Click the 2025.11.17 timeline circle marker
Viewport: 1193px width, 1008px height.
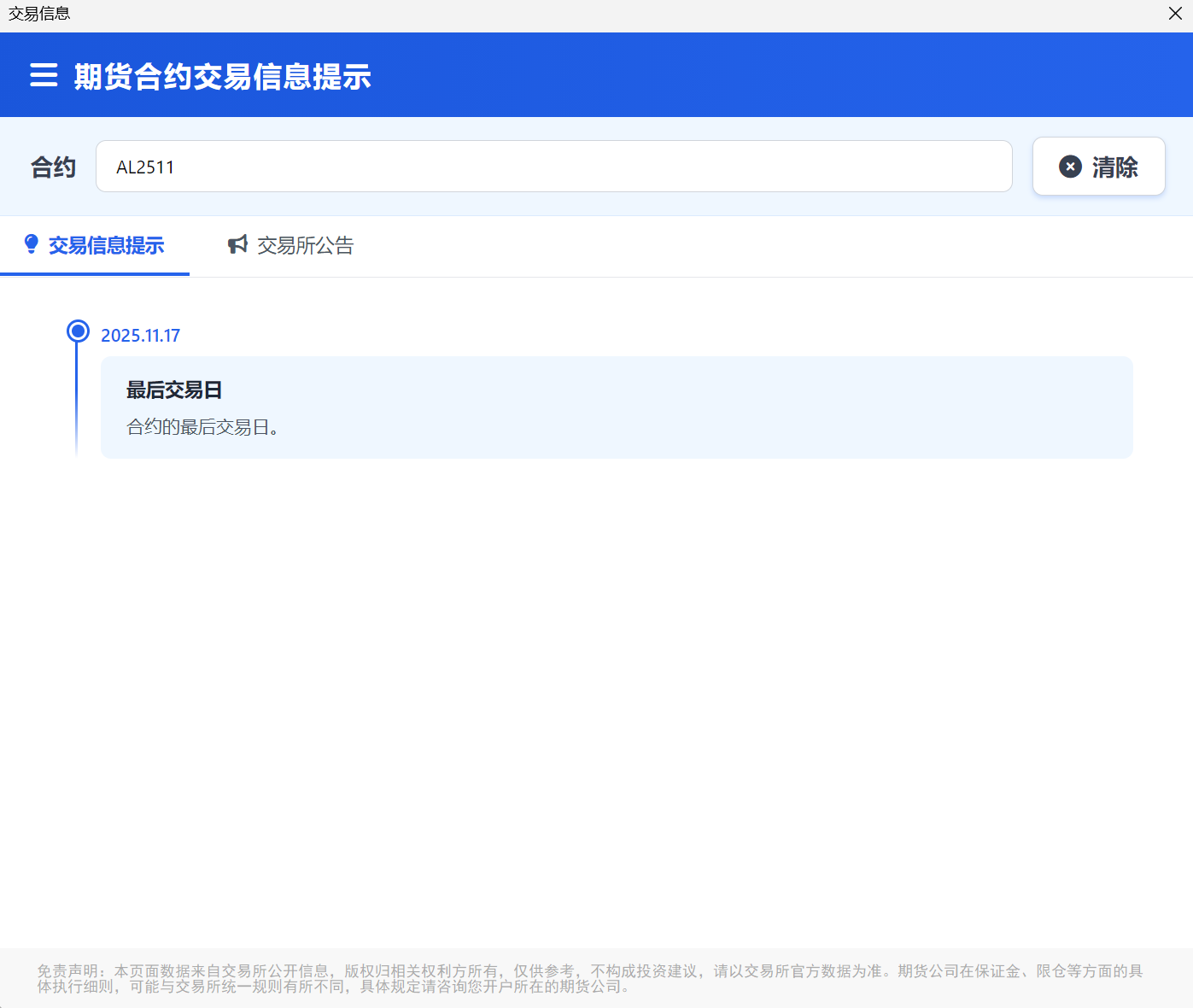[78, 331]
